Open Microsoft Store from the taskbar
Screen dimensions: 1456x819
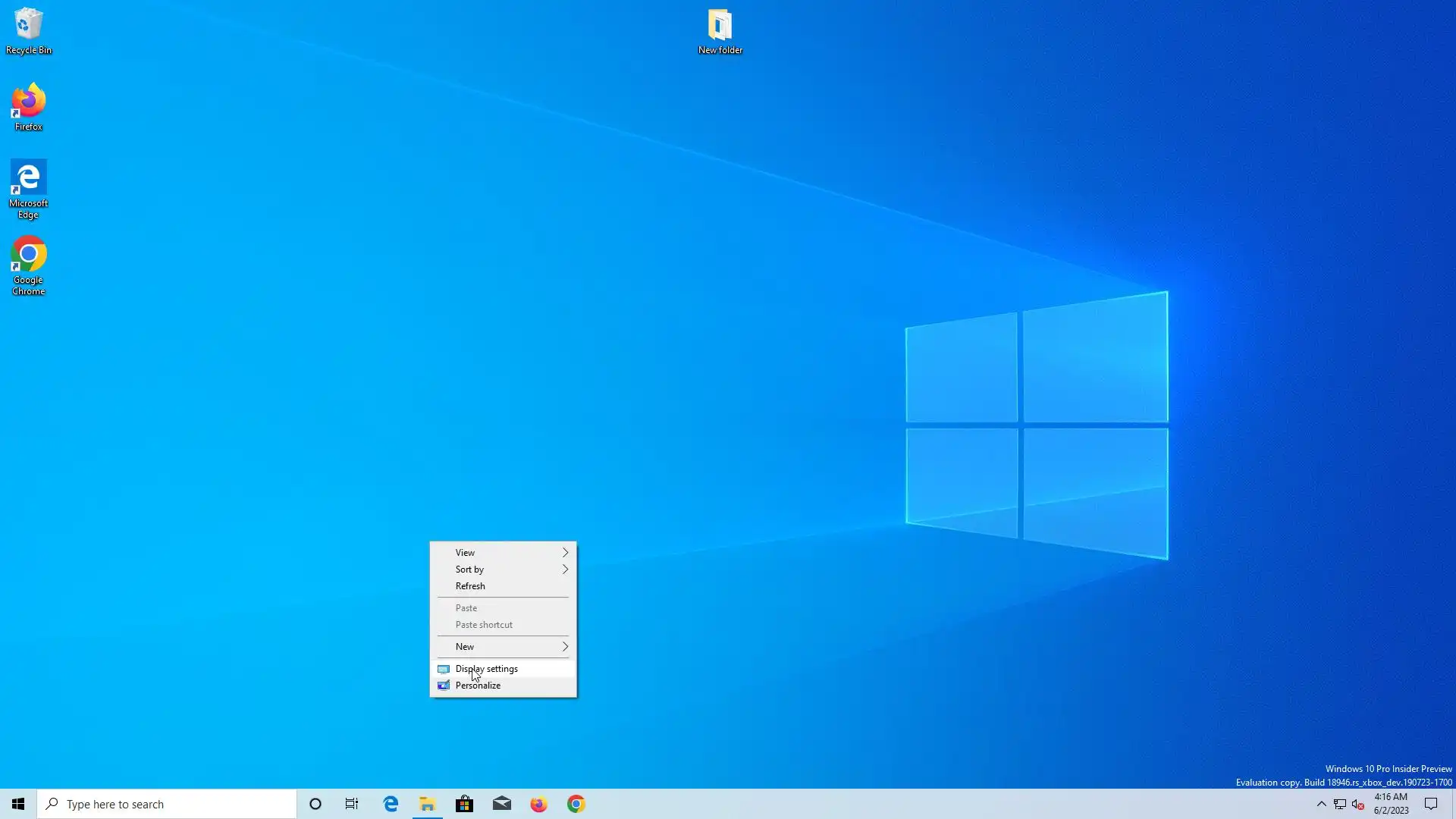point(465,804)
